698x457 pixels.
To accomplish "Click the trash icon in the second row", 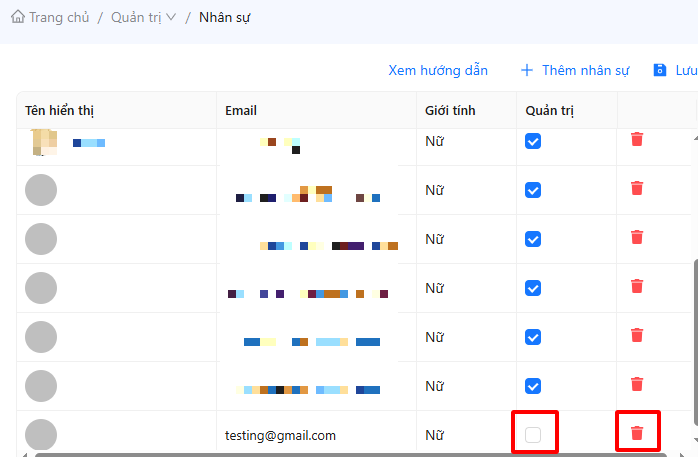I will [x=637, y=188].
